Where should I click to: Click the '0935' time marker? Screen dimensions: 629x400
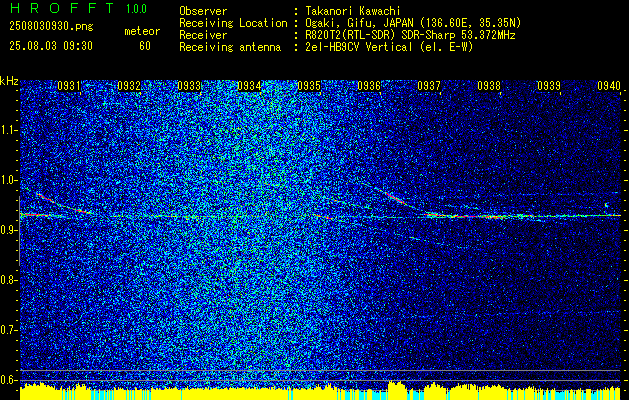coord(309,86)
